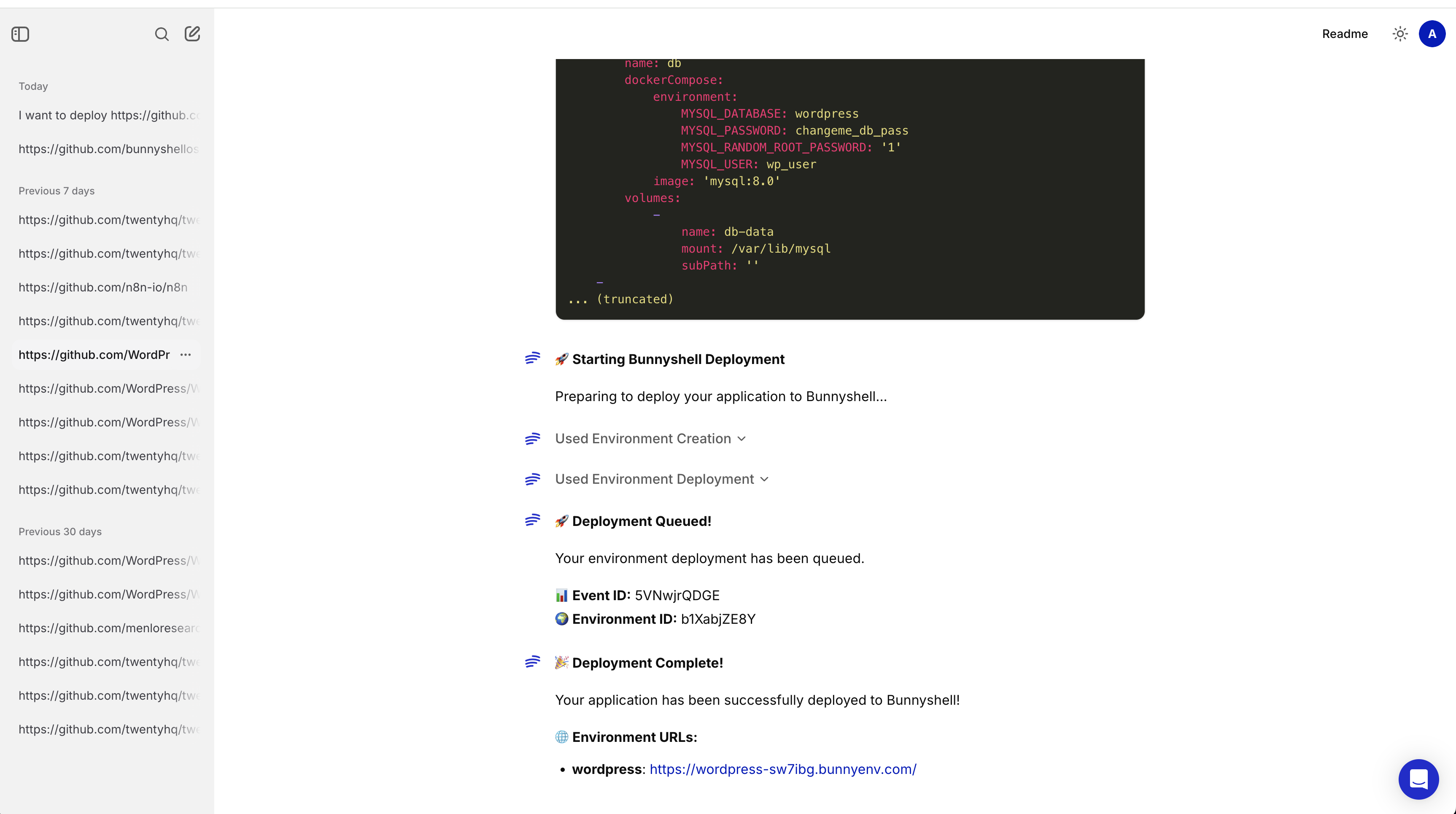Image resolution: width=1456 pixels, height=814 pixels.
Task: Click the Today section label
Action: click(33, 86)
